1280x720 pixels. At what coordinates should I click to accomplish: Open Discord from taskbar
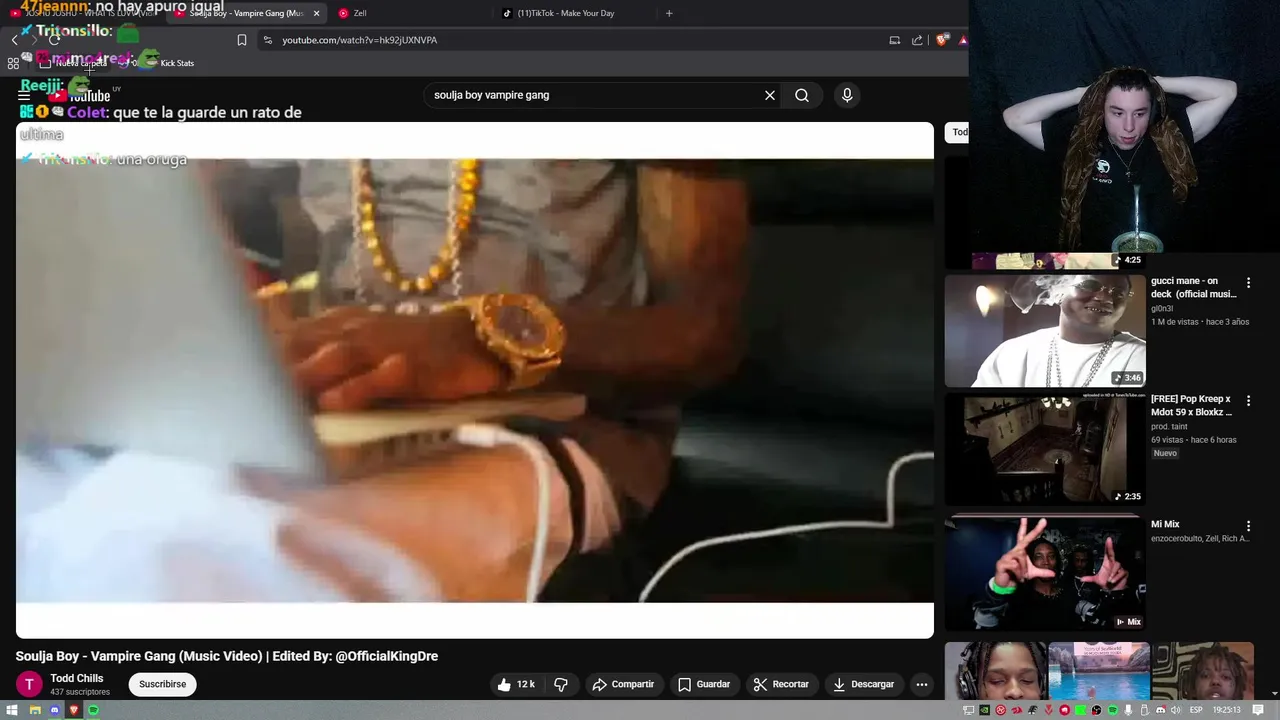tap(55, 710)
